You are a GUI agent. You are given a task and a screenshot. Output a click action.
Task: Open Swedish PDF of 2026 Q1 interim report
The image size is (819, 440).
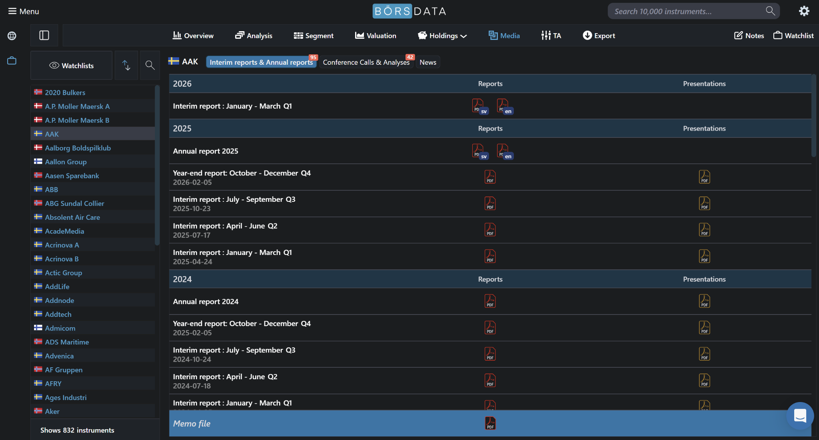coord(479,106)
